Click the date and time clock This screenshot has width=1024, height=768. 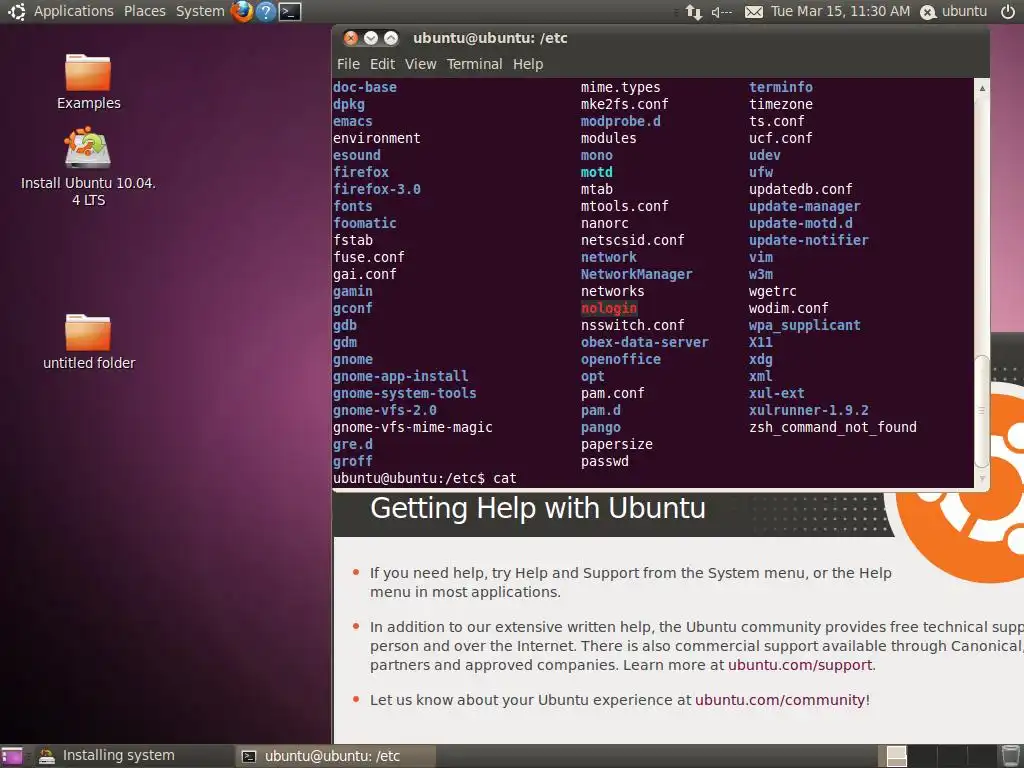coord(840,11)
